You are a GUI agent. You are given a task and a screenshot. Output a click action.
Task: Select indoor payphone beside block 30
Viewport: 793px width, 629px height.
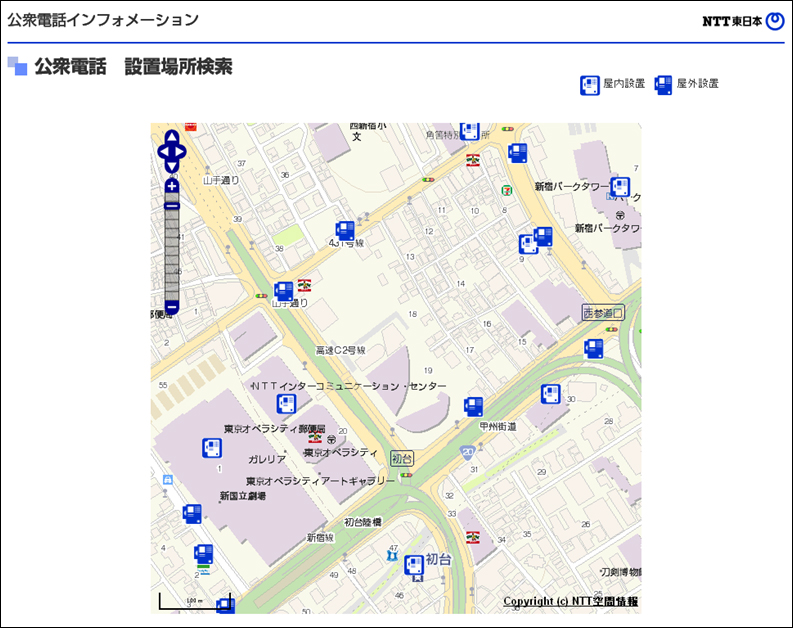[551, 394]
